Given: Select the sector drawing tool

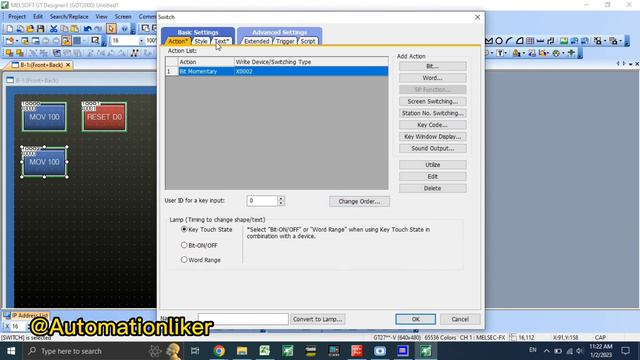Looking at the screenshot, I should (520, 41).
